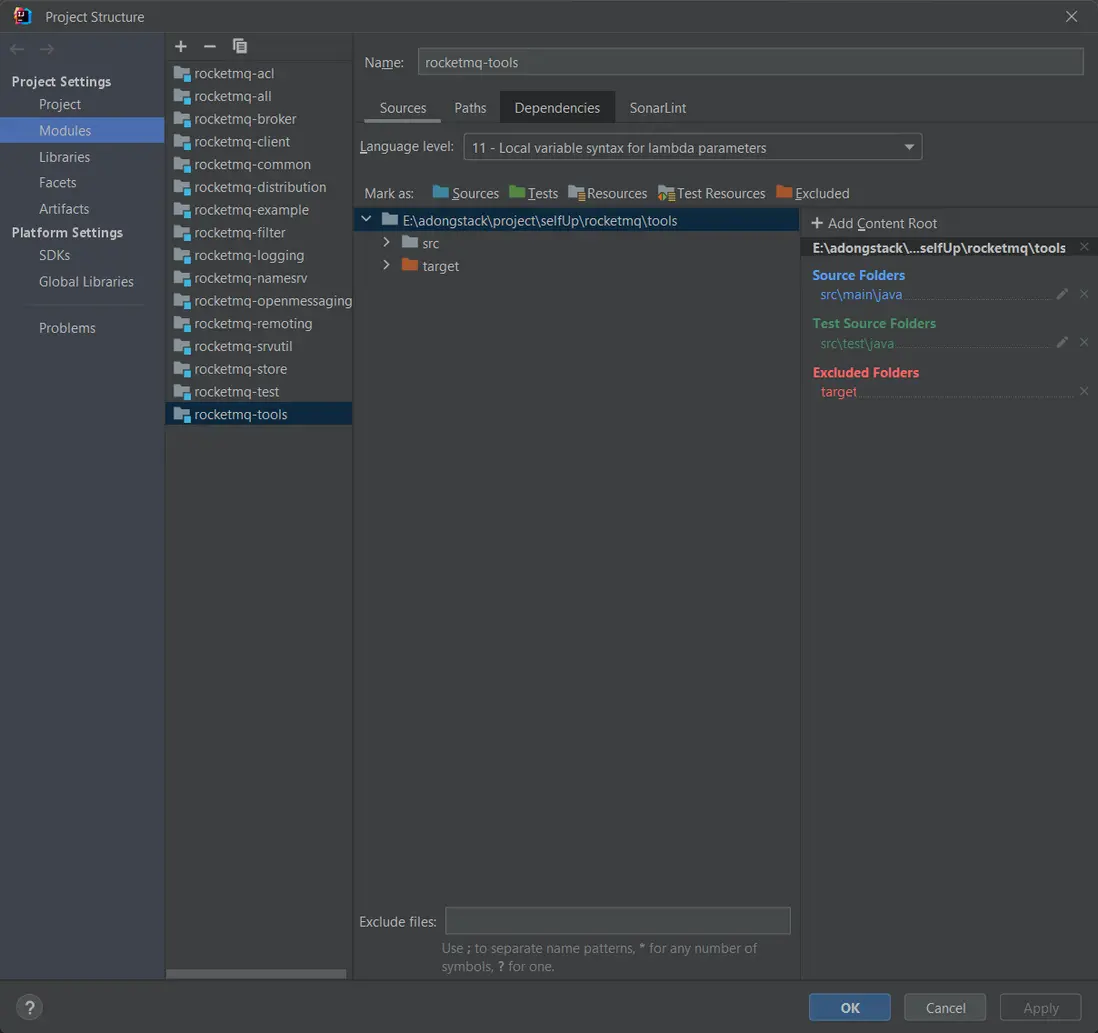Click the add module plus icon
The image size is (1098, 1033).
click(x=181, y=46)
